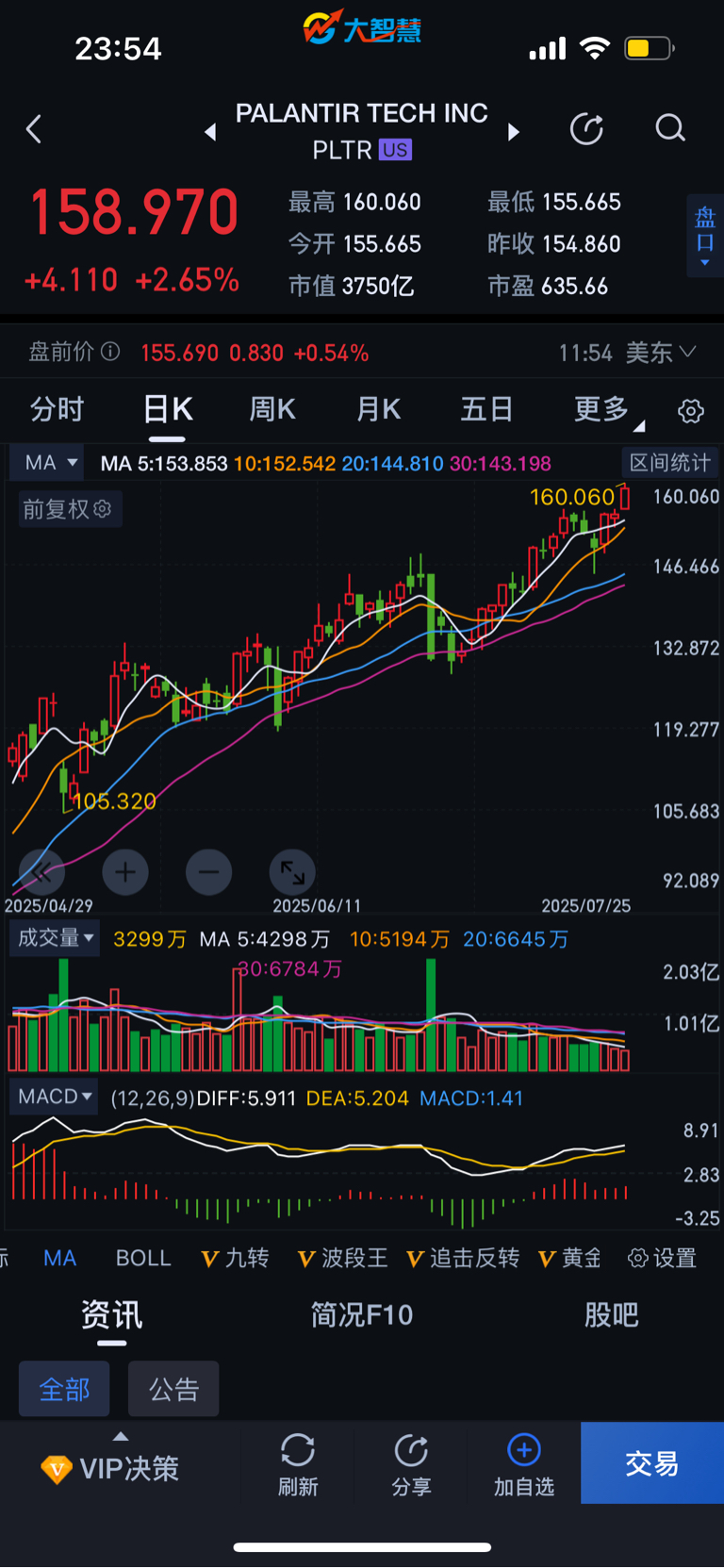Screen dimensions: 724x1568
Task: Expand chart to fullscreen icon
Action: [x=292, y=872]
